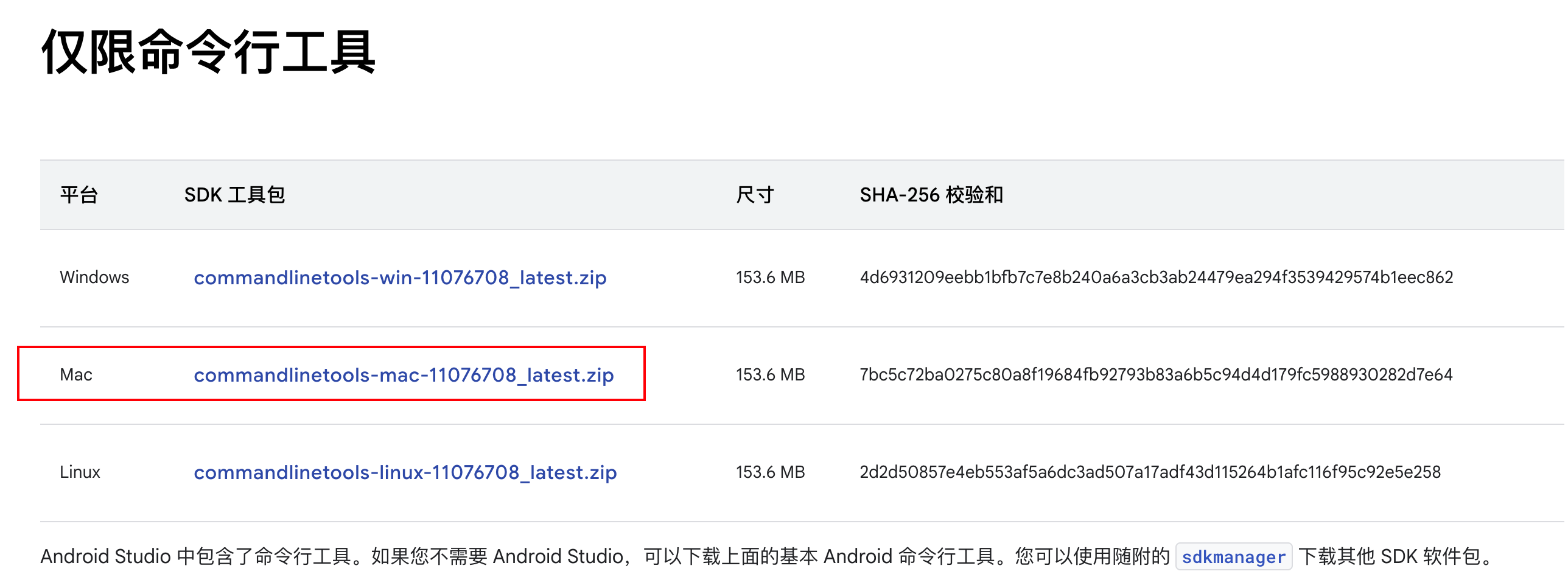Click the Mac row 153.6 MB size
The width and height of the screenshot is (1568, 588).
click(x=770, y=375)
